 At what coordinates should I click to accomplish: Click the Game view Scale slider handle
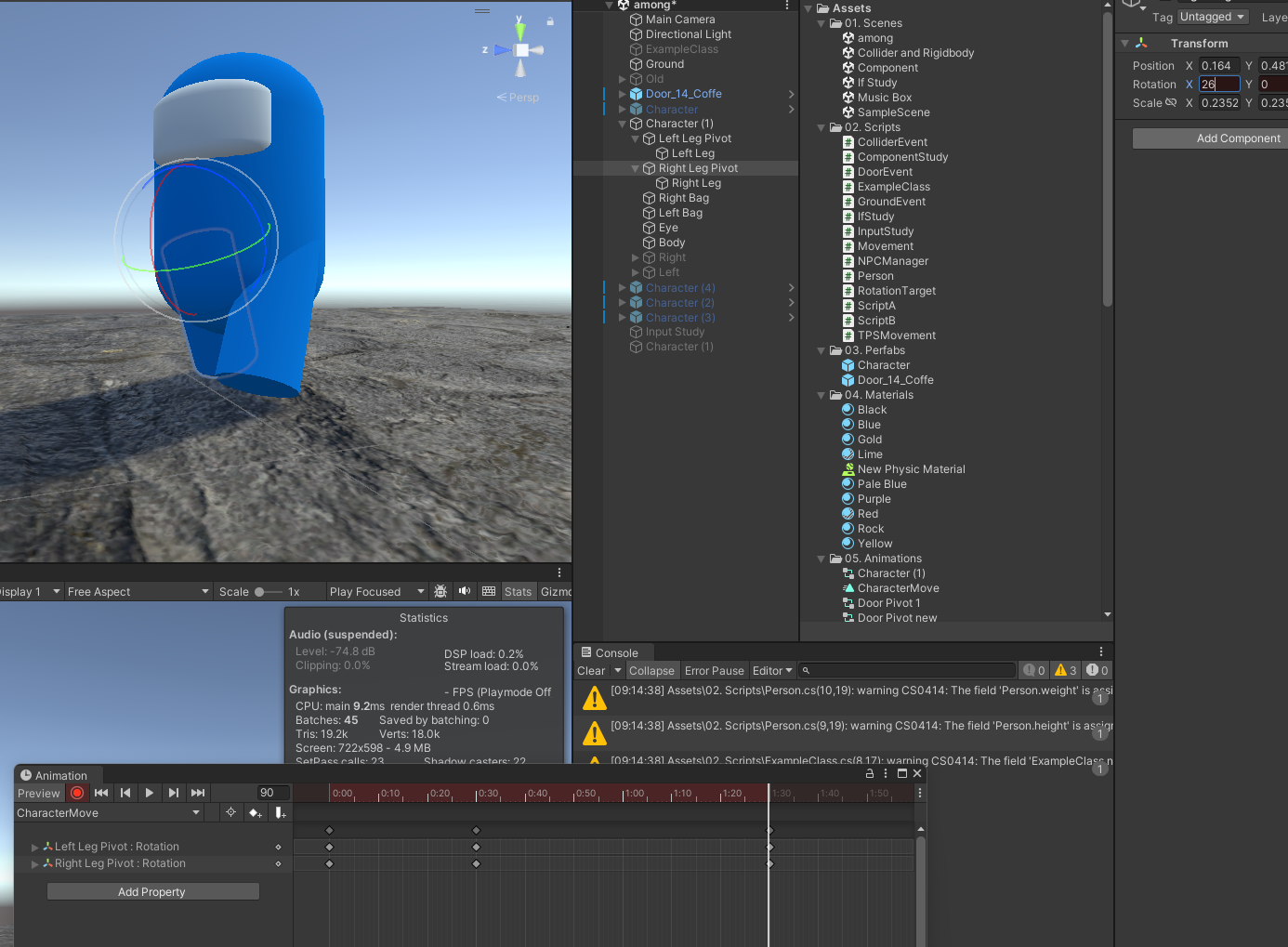point(260,591)
